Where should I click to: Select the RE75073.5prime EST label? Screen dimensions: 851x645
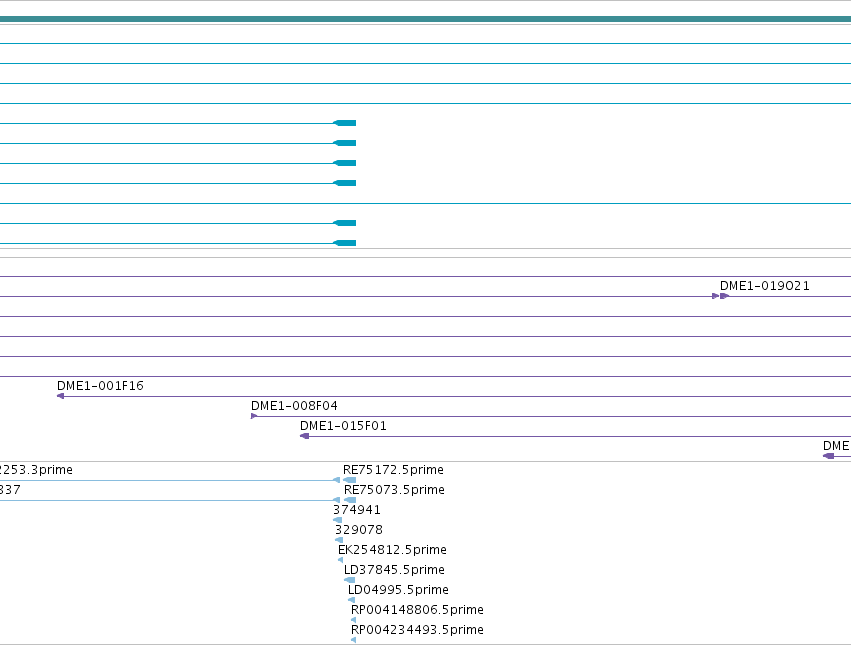[394, 490]
